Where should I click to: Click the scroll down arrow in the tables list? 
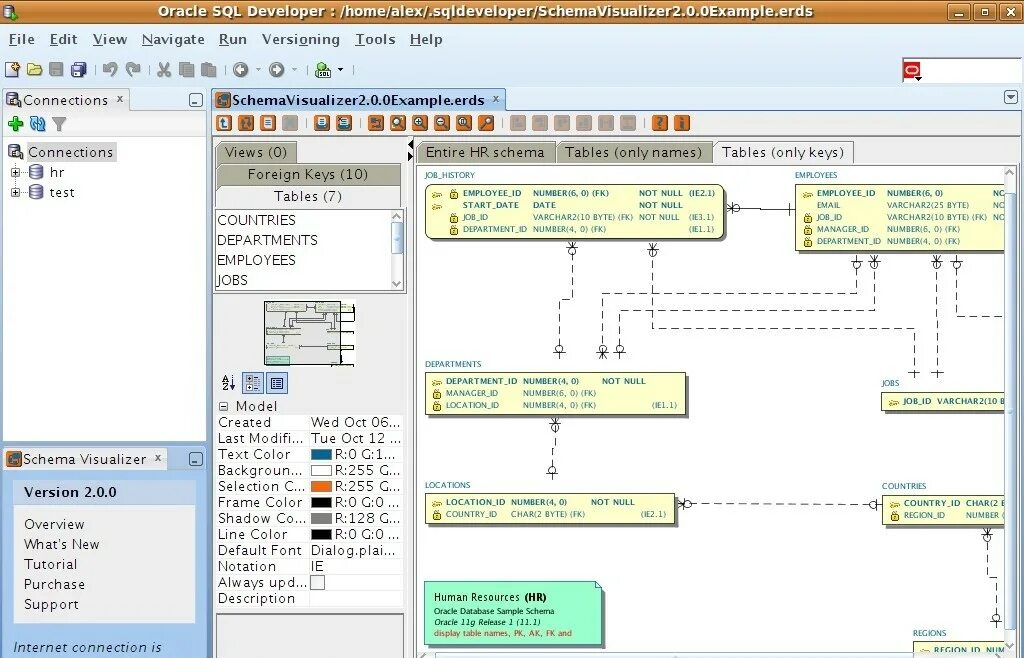[396, 283]
